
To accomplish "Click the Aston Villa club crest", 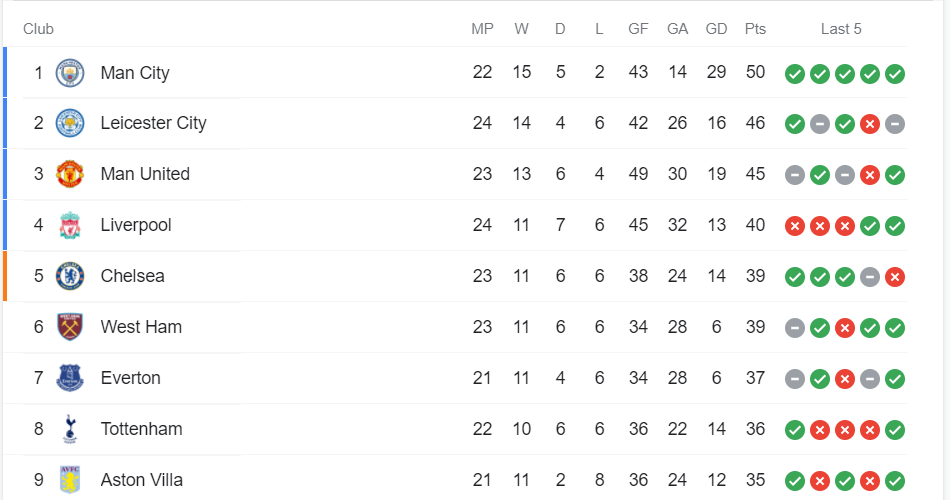I will [x=70, y=480].
